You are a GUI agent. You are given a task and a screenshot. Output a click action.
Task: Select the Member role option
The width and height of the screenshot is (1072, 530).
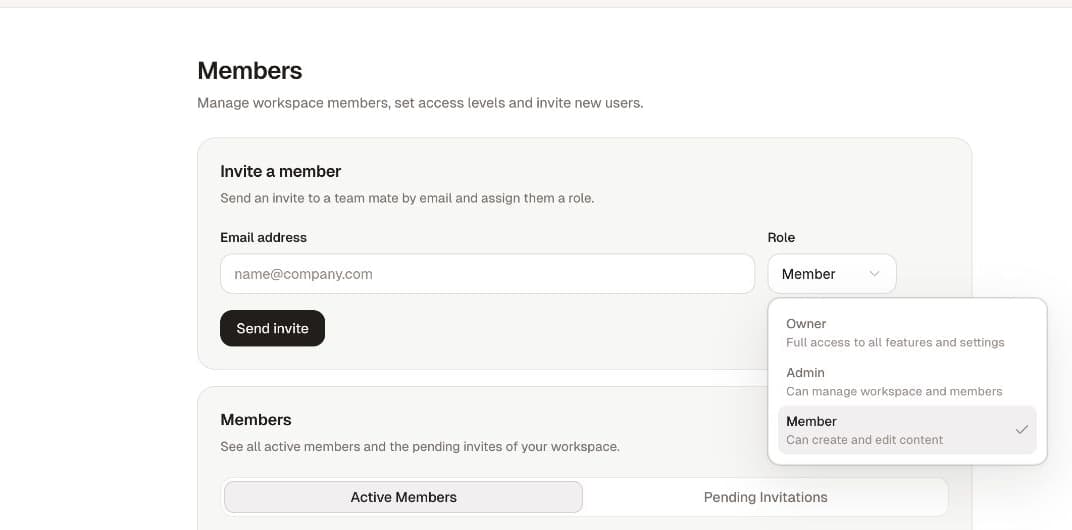(907, 430)
